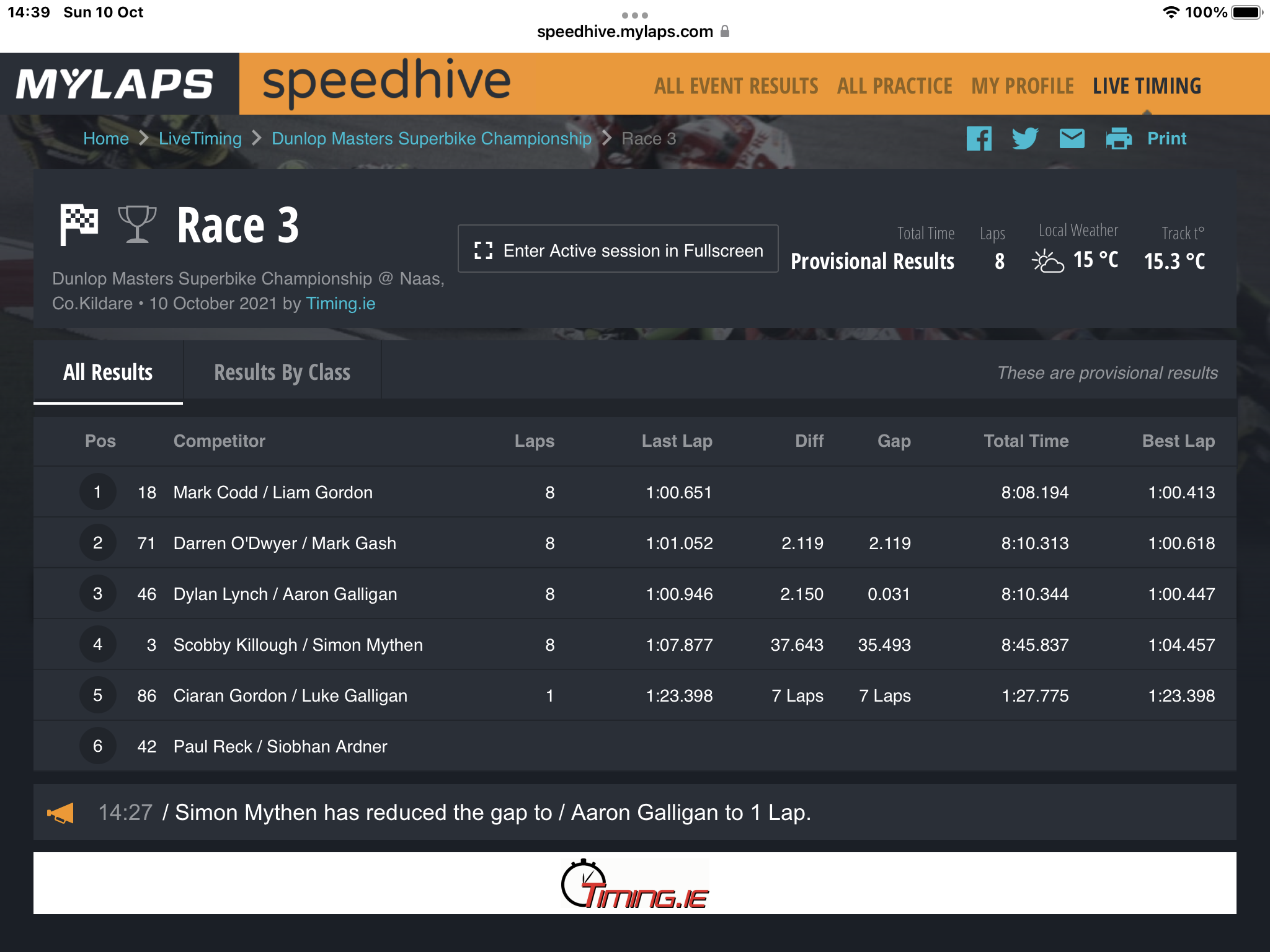This screenshot has height=952, width=1270.
Task: Click gap value 0.031
Action: pos(889,594)
